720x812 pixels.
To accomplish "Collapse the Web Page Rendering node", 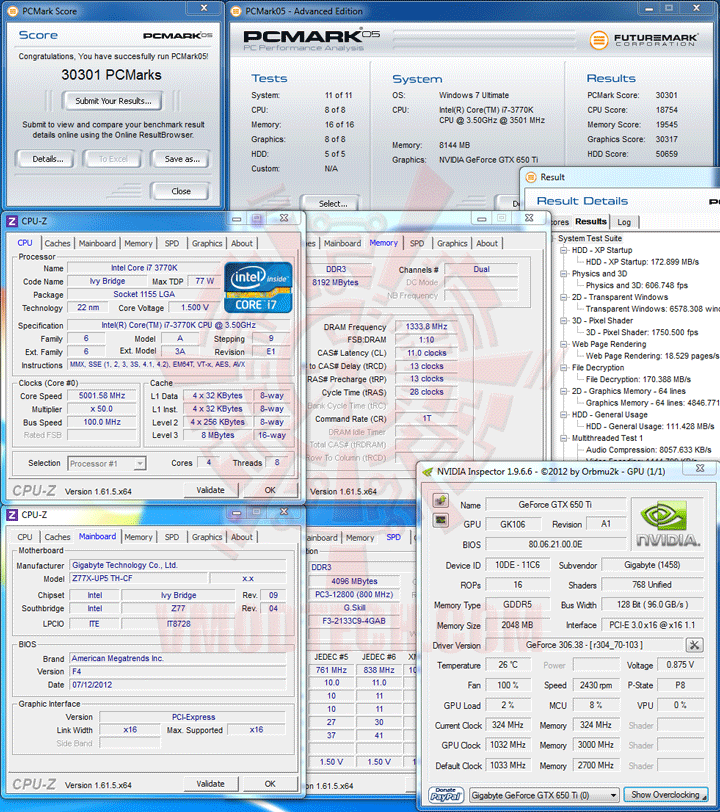I will point(564,344).
